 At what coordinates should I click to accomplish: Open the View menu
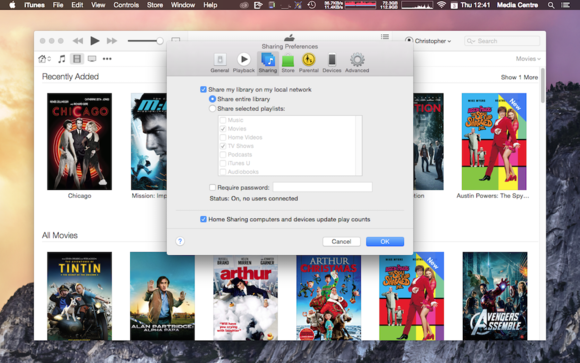(98, 5)
